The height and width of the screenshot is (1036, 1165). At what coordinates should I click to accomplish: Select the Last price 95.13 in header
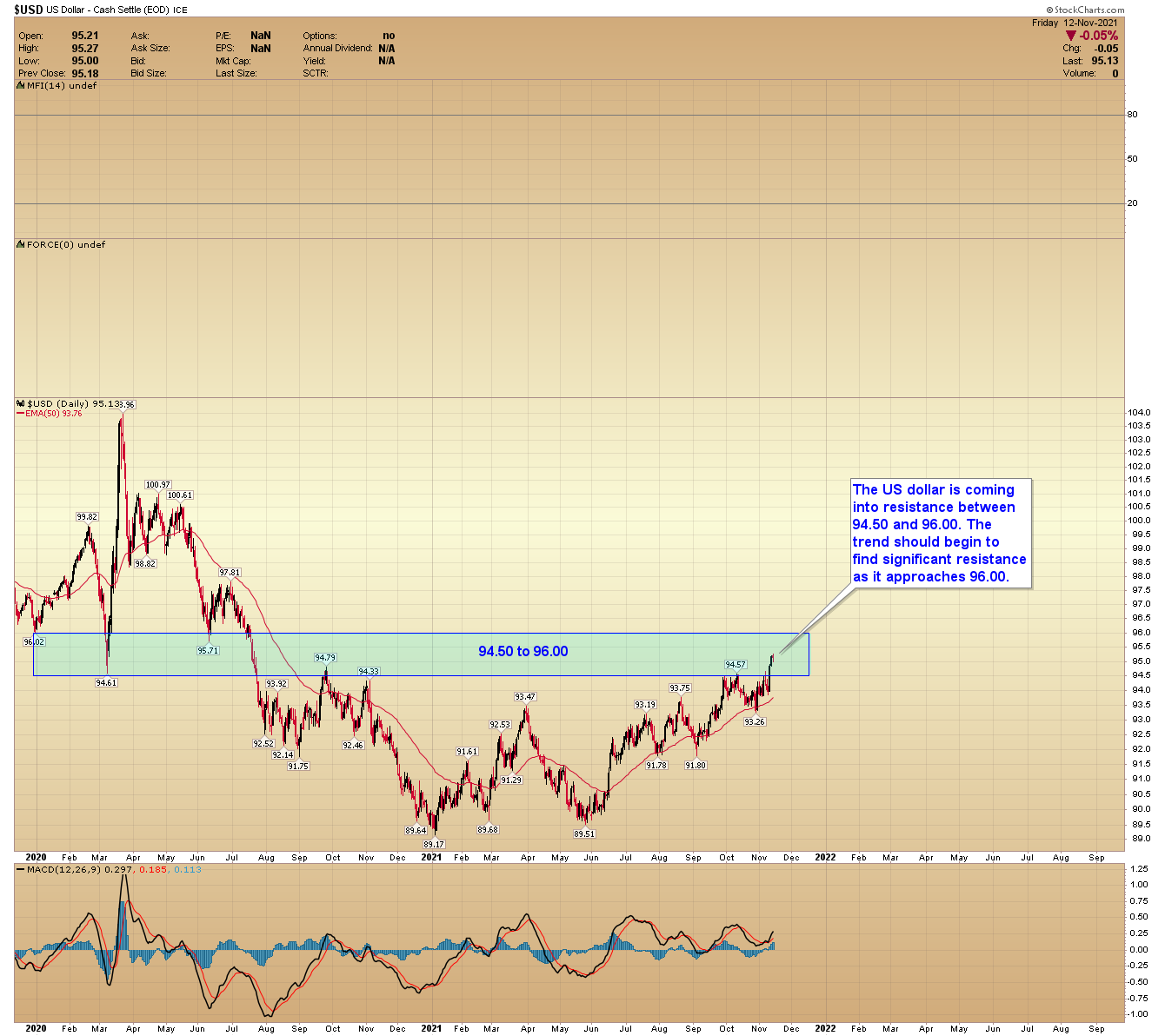[x=1105, y=61]
